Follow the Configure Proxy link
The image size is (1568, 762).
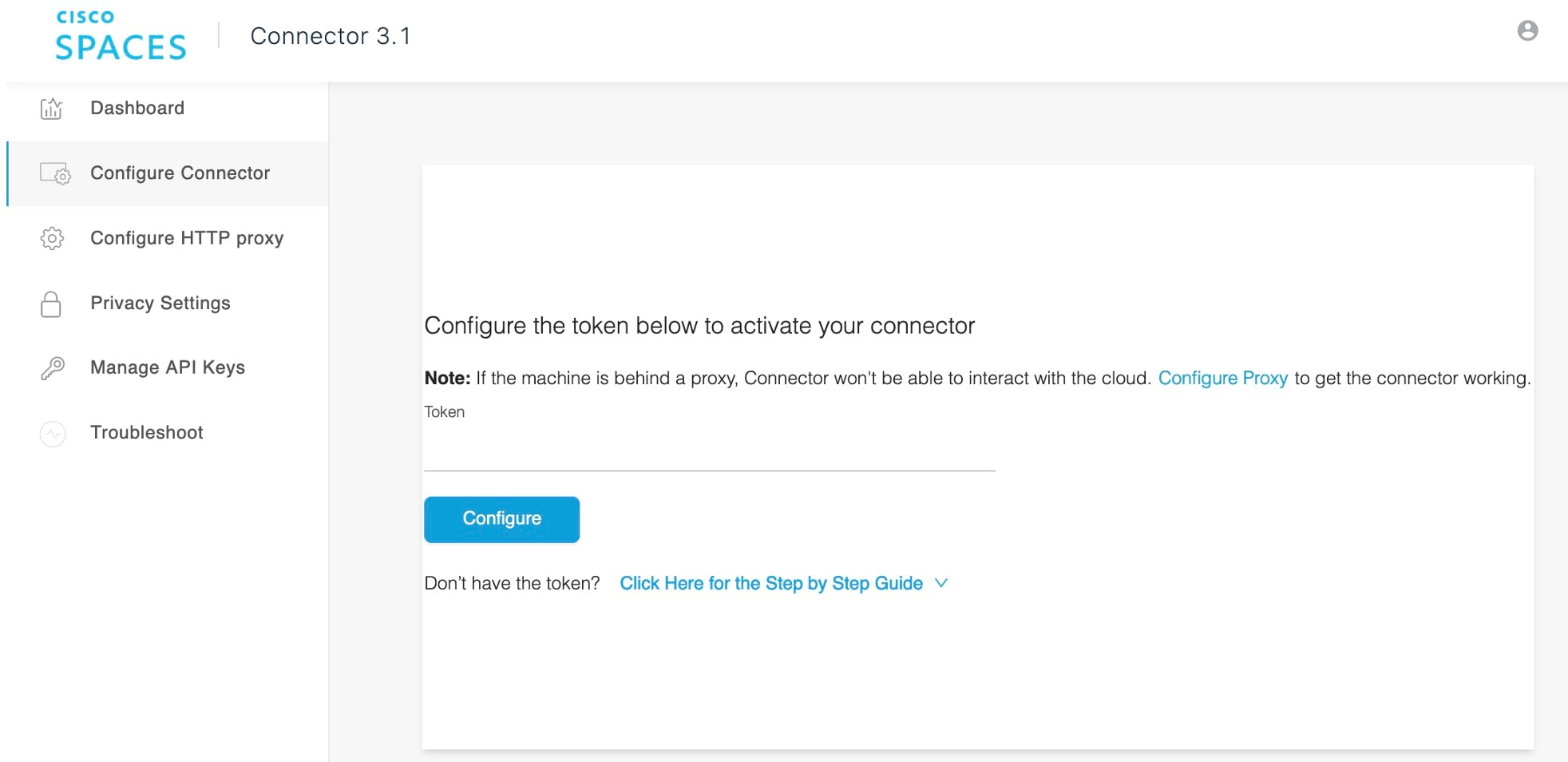coord(1222,379)
